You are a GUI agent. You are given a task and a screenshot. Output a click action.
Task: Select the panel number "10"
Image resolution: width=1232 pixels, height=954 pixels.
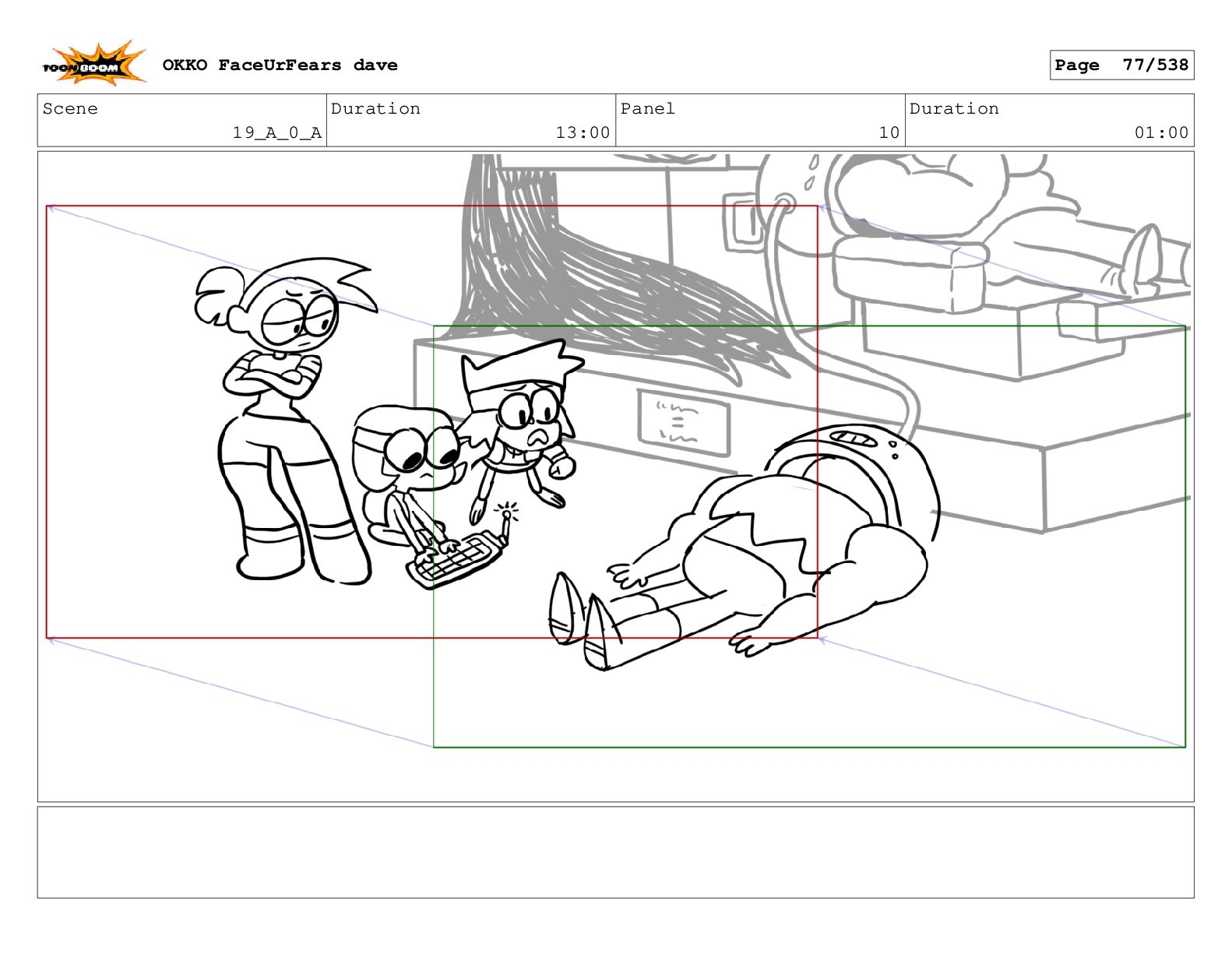[x=889, y=133]
